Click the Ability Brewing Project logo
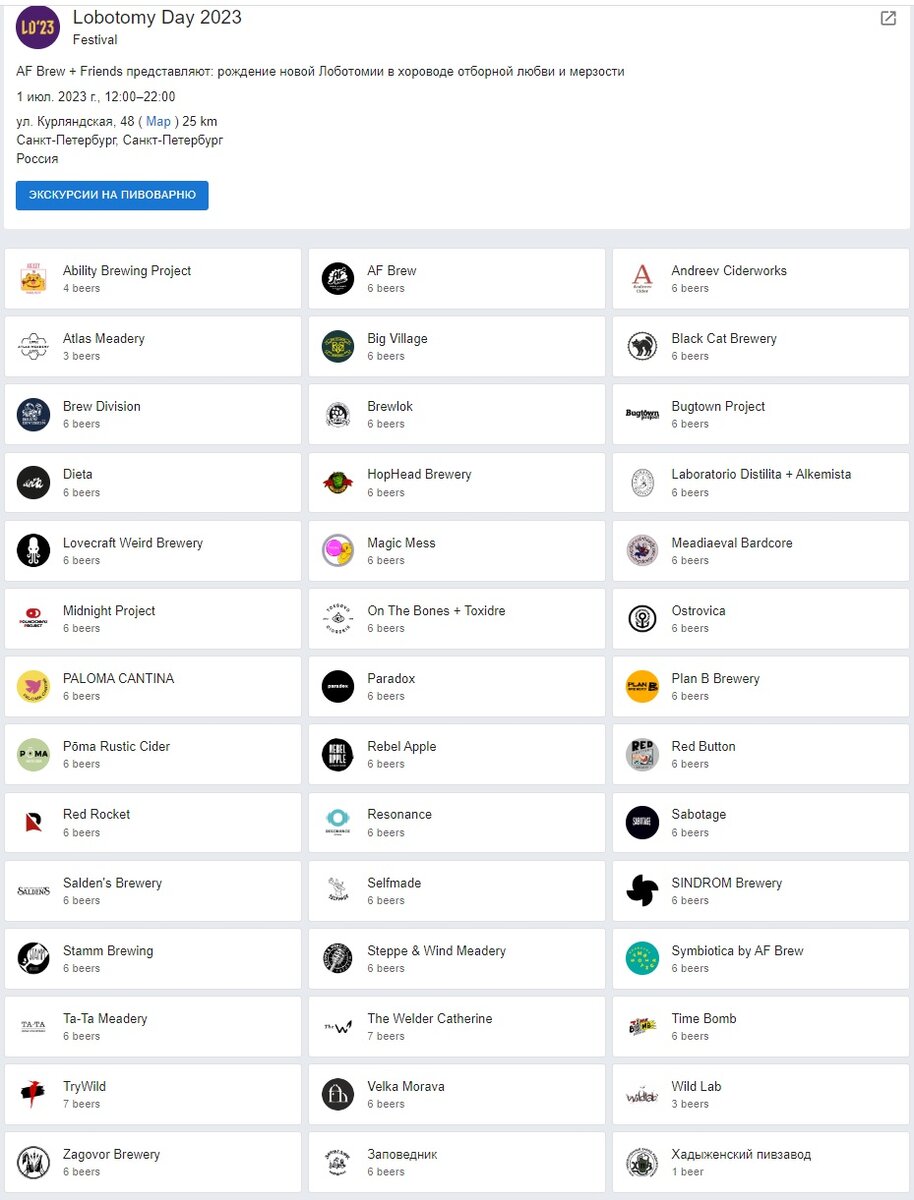The height and width of the screenshot is (1200, 914). click(33, 279)
